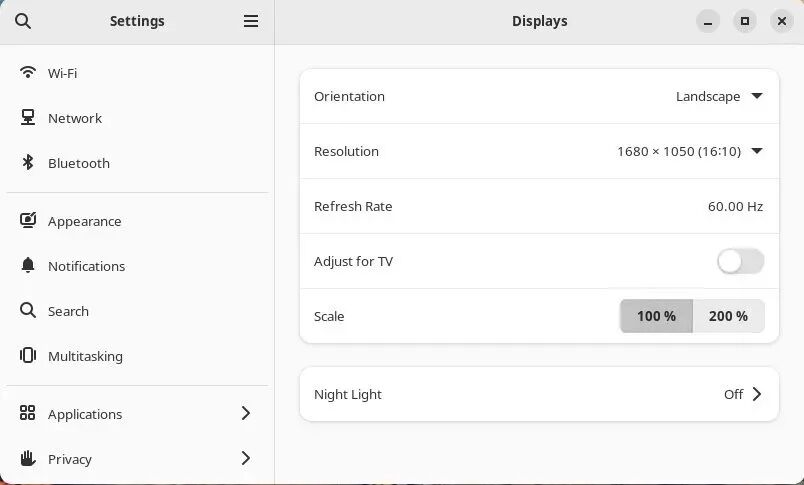Expand the Applications chevron in sidebar
This screenshot has height=485, width=804.
pos(246,413)
